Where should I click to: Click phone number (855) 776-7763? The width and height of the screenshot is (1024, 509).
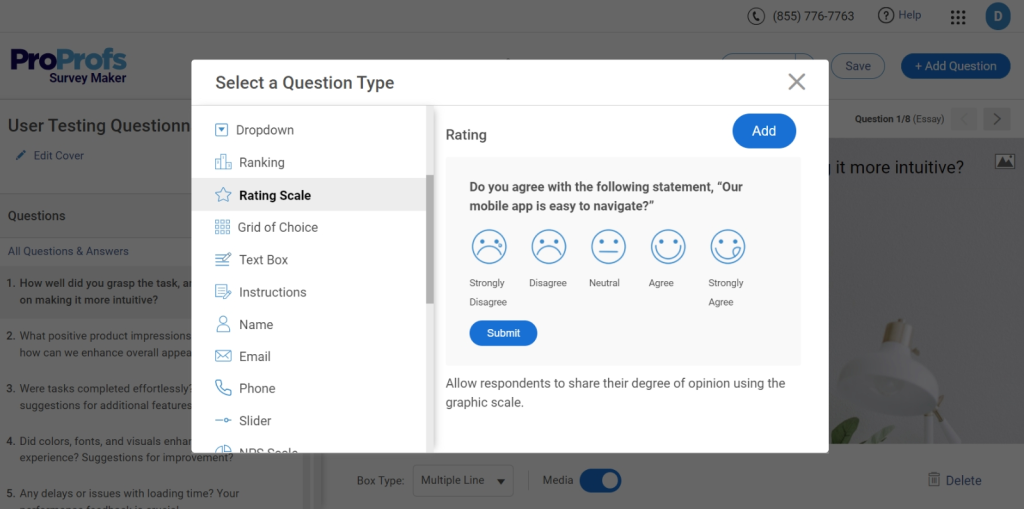point(813,16)
